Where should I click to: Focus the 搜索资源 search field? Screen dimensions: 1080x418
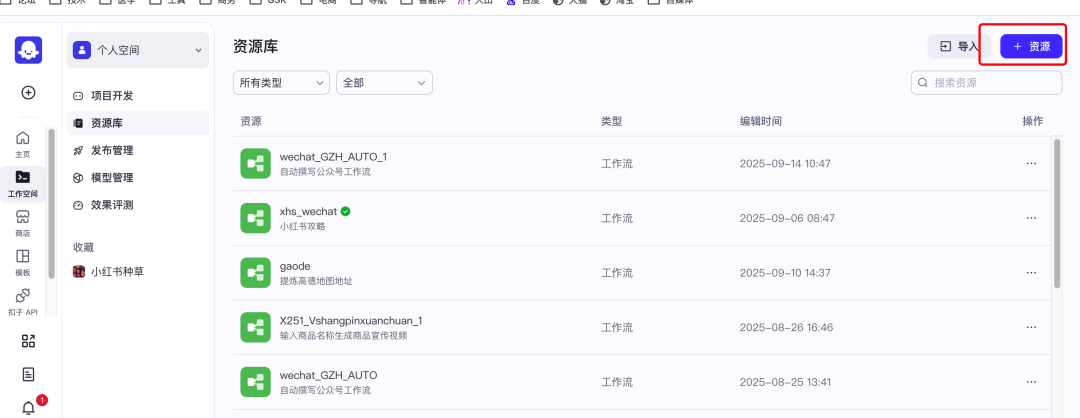(986, 83)
